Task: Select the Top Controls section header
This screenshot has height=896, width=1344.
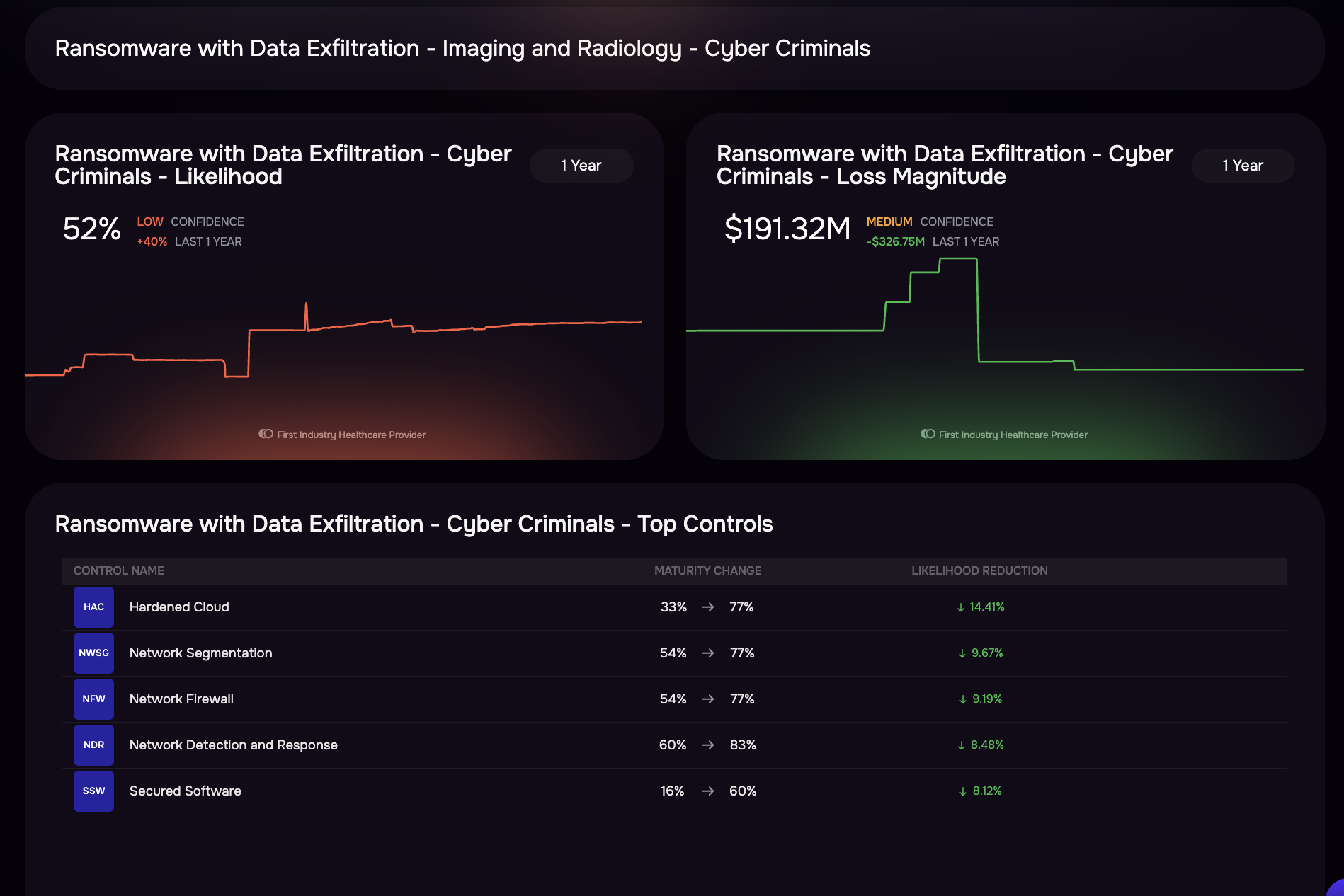Action: pos(414,524)
